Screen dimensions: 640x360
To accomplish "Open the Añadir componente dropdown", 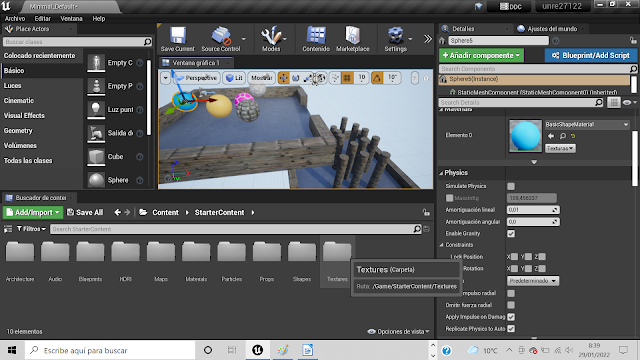I will pos(481,55).
